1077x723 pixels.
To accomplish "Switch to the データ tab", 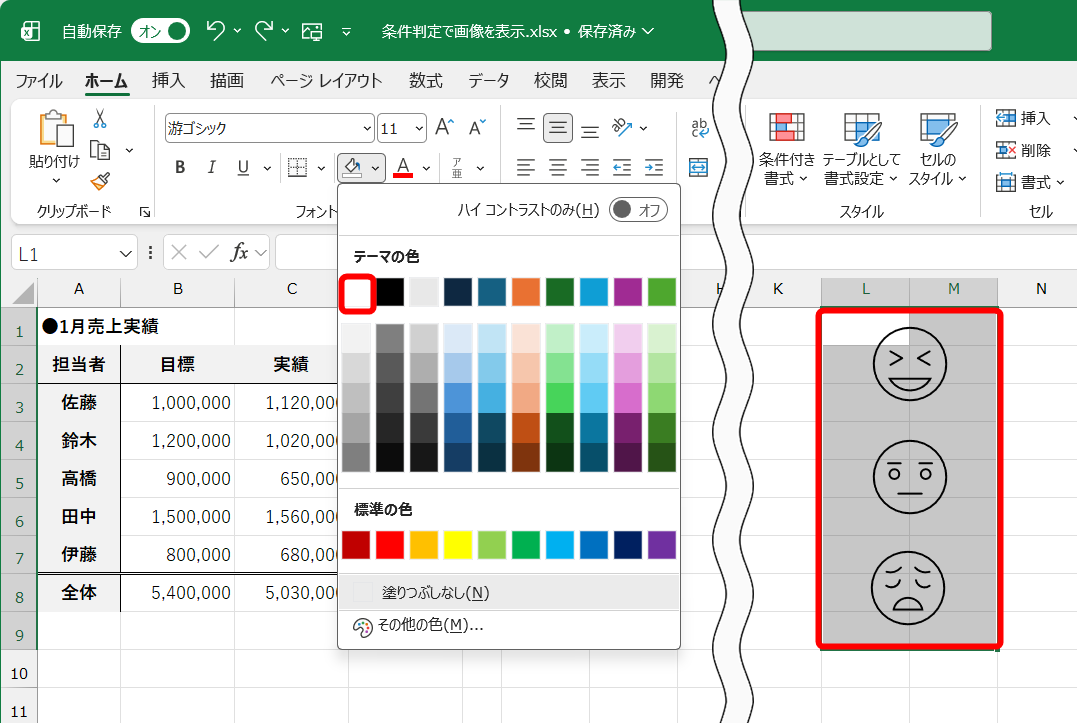I will (x=488, y=81).
